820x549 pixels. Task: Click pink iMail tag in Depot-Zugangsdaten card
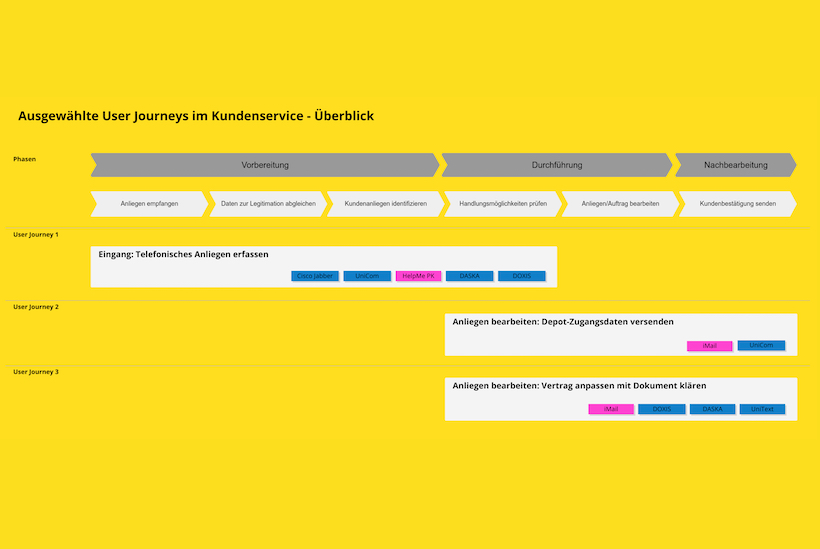click(709, 346)
